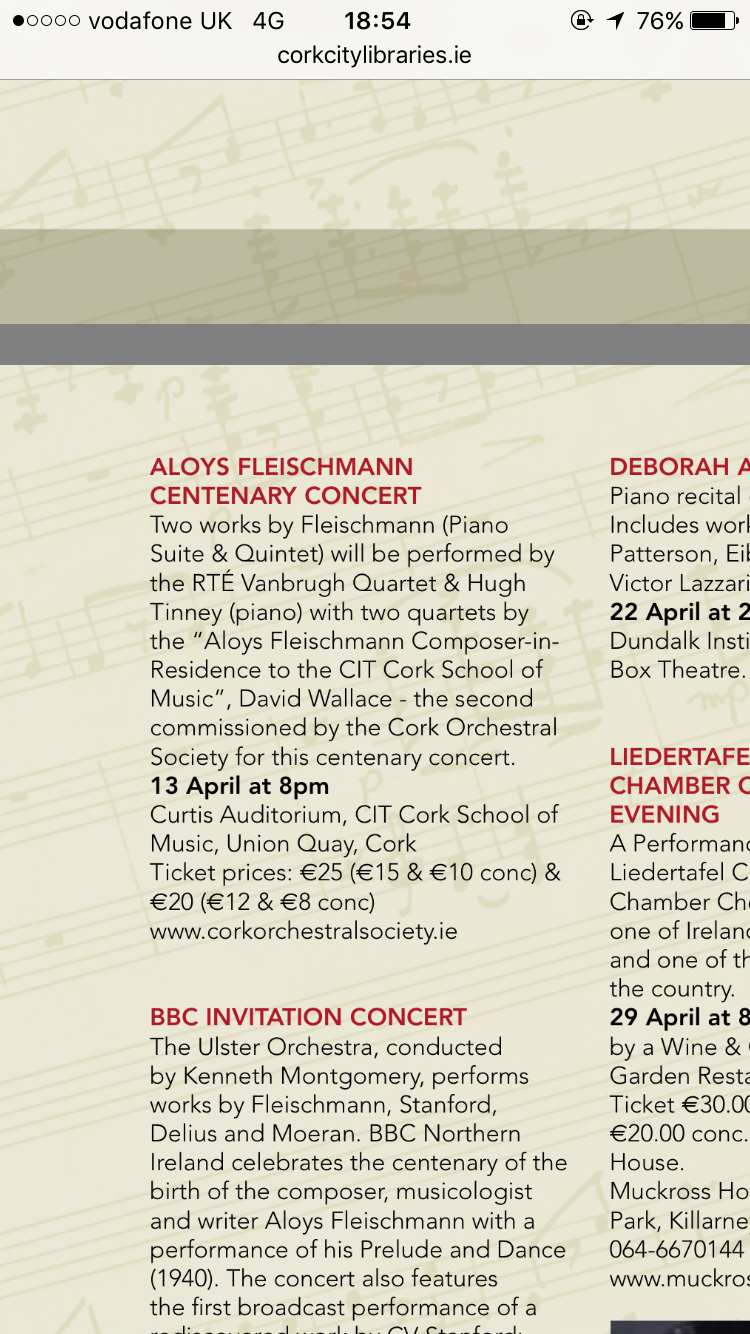The image size is (750, 1334).
Task: Tap the 22 April date in right column
Action: pos(680,612)
